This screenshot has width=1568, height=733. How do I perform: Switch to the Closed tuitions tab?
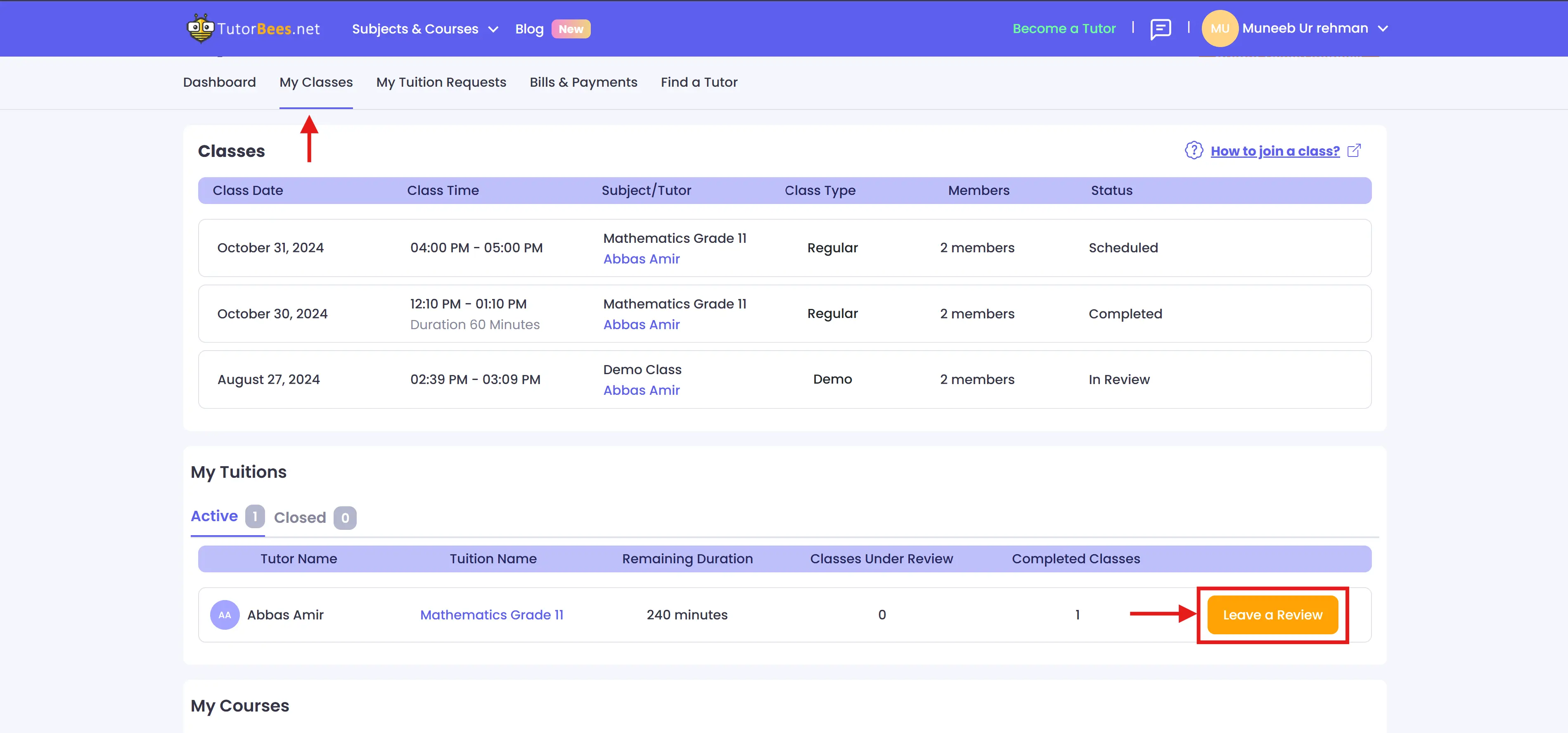pos(300,517)
